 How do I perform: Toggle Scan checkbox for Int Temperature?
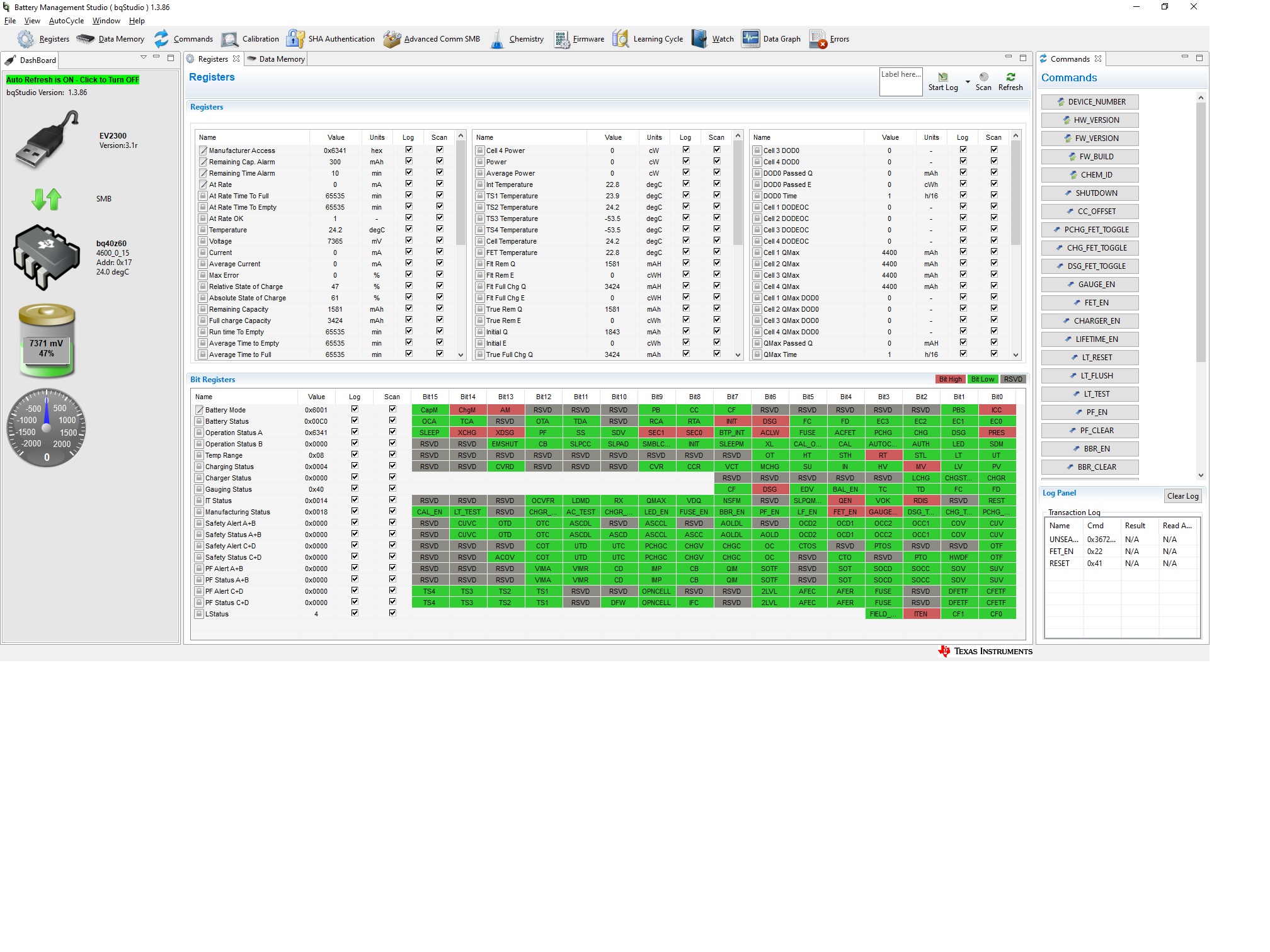tap(717, 184)
